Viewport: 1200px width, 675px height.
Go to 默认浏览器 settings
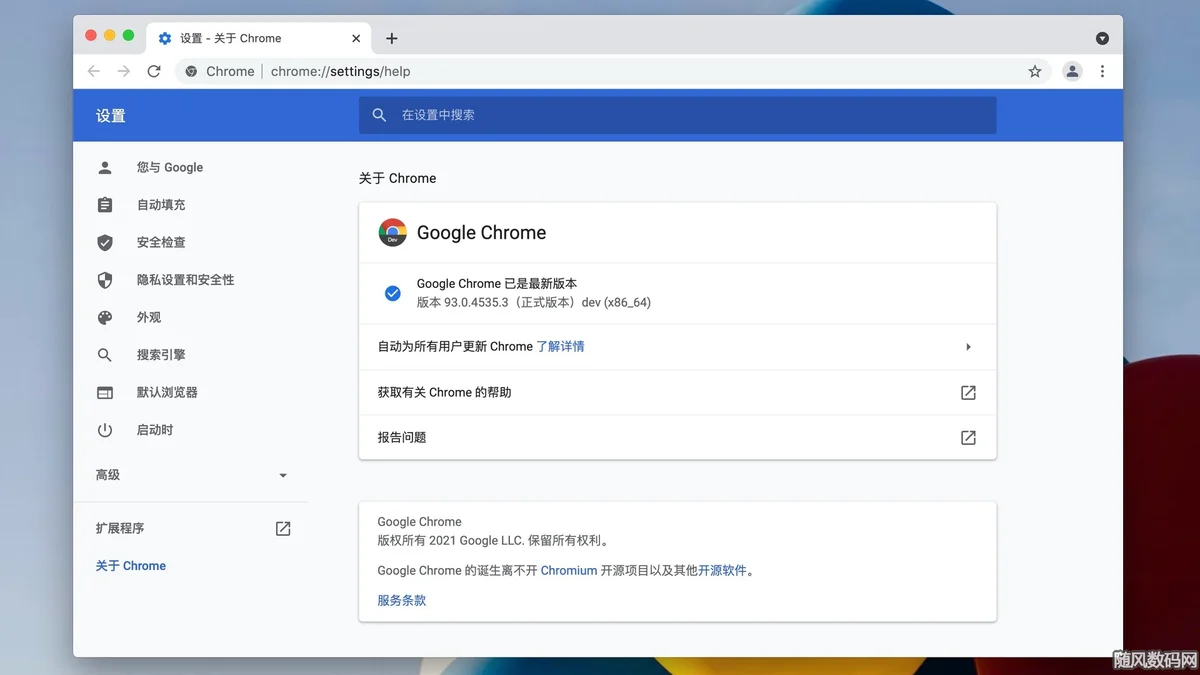click(x=167, y=392)
